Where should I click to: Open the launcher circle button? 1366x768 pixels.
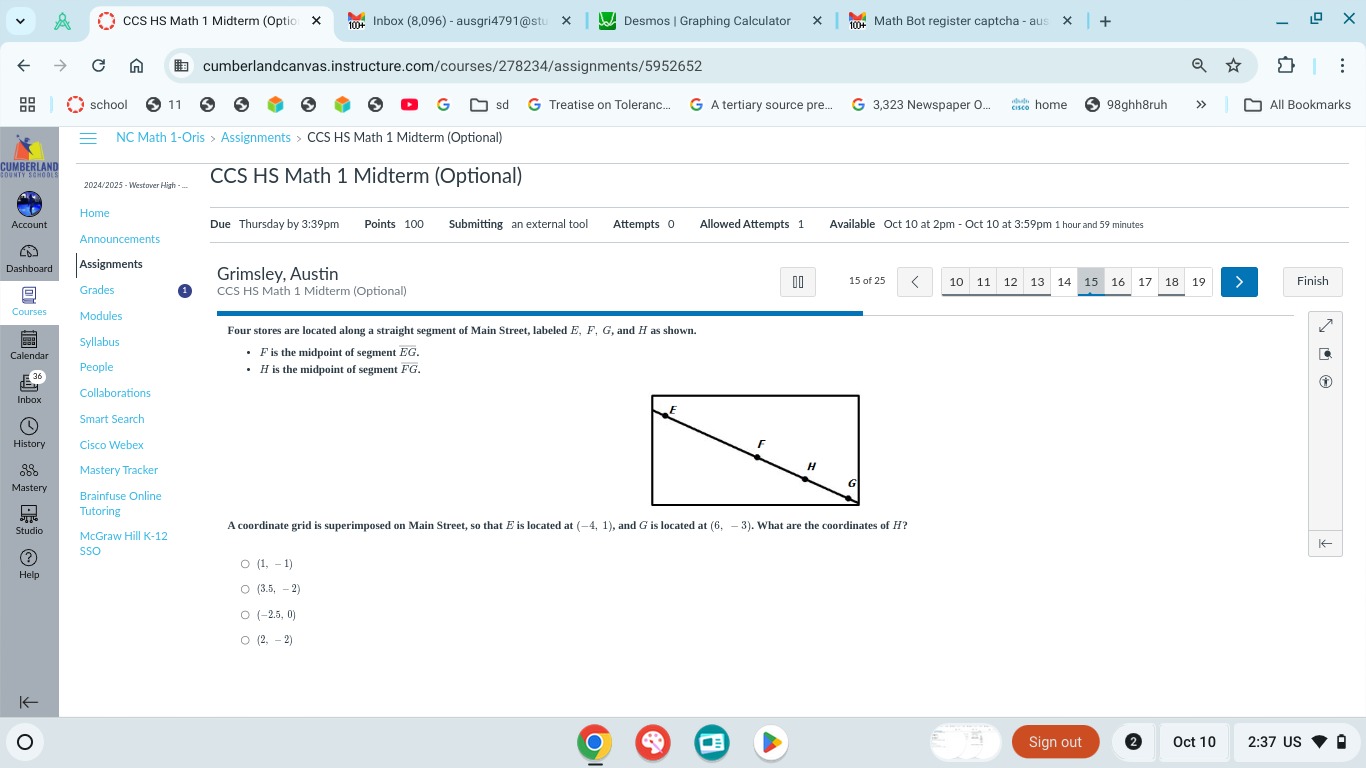26,742
